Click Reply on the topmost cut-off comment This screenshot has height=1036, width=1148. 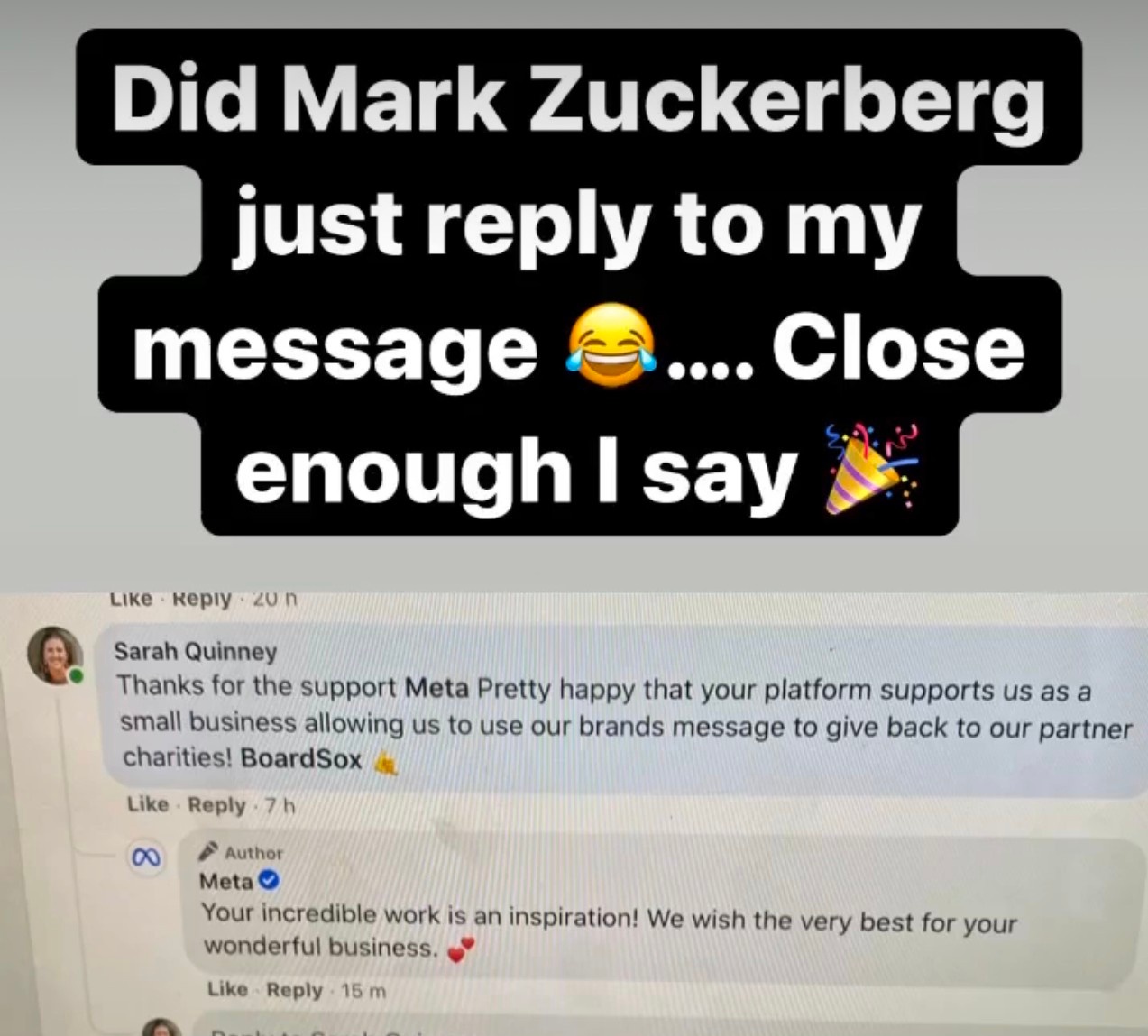(x=202, y=599)
